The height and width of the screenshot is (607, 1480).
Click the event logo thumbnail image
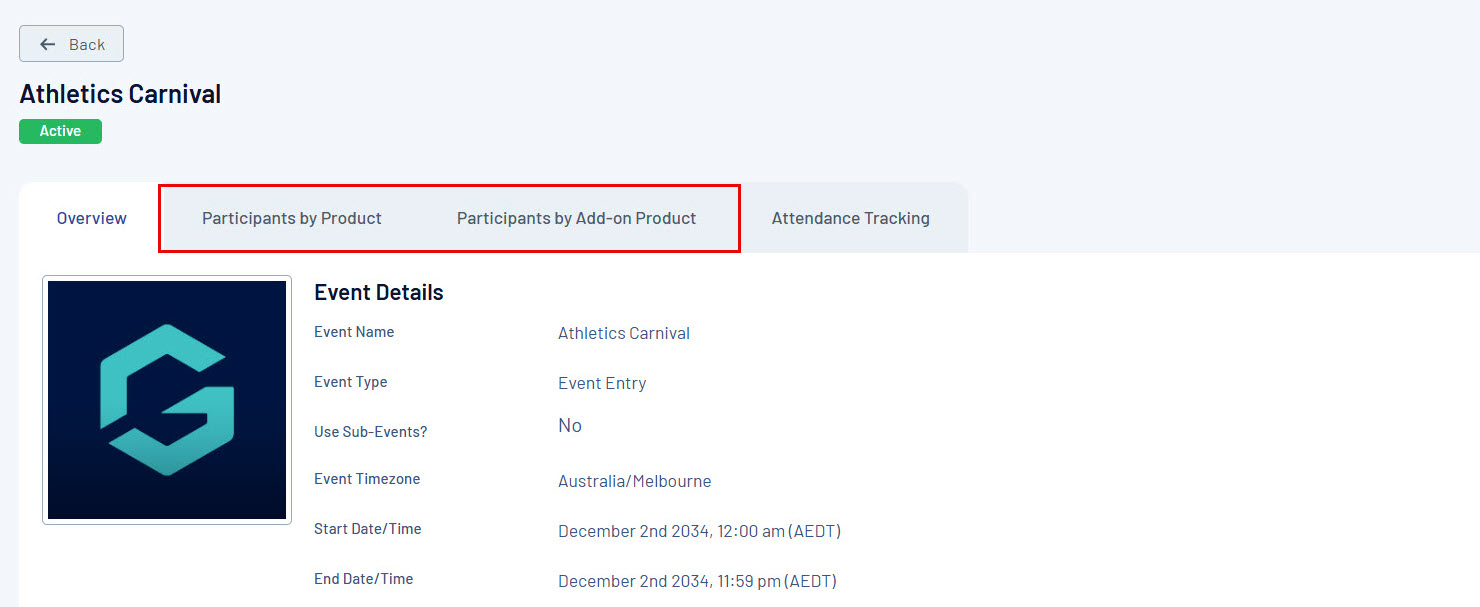pos(167,400)
